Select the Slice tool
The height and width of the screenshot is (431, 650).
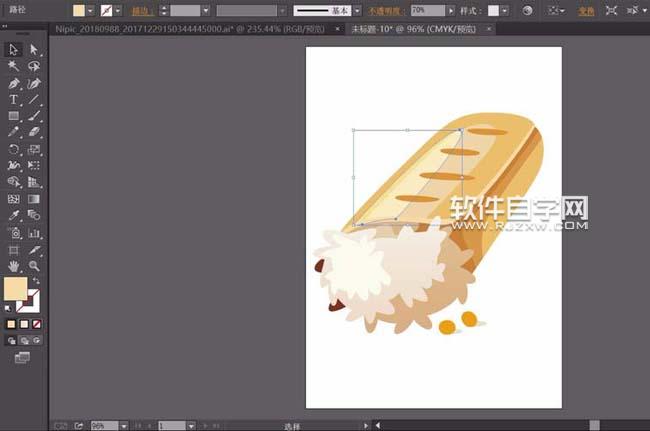coord(34,250)
